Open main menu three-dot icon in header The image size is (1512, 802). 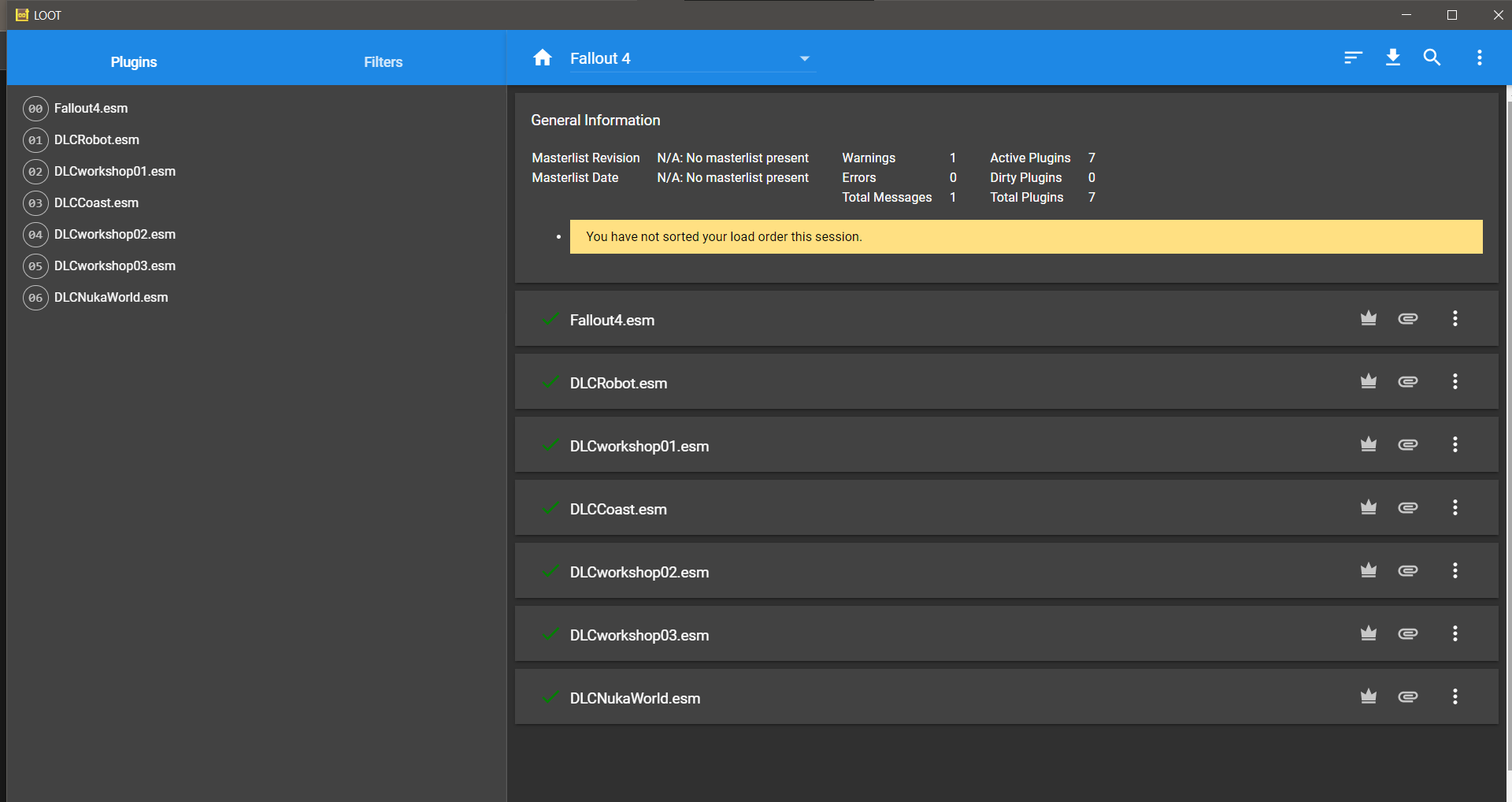[x=1480, y=58]
